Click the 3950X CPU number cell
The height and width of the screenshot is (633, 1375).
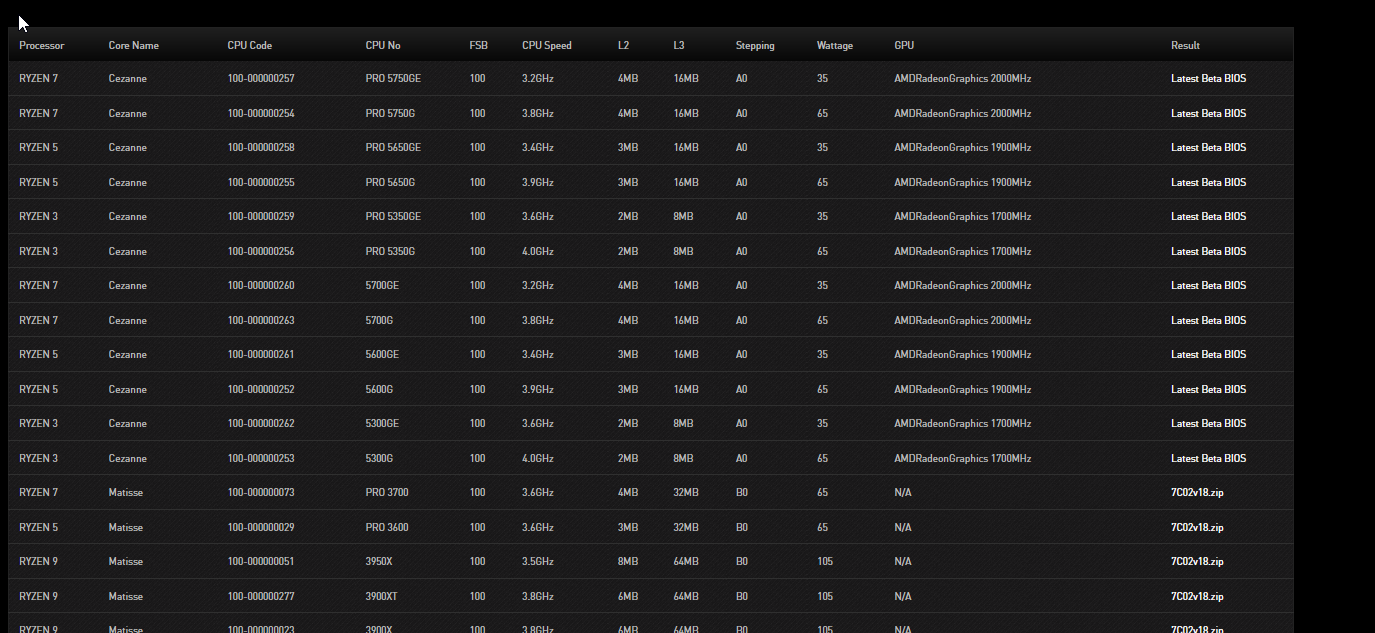point(379,562)
